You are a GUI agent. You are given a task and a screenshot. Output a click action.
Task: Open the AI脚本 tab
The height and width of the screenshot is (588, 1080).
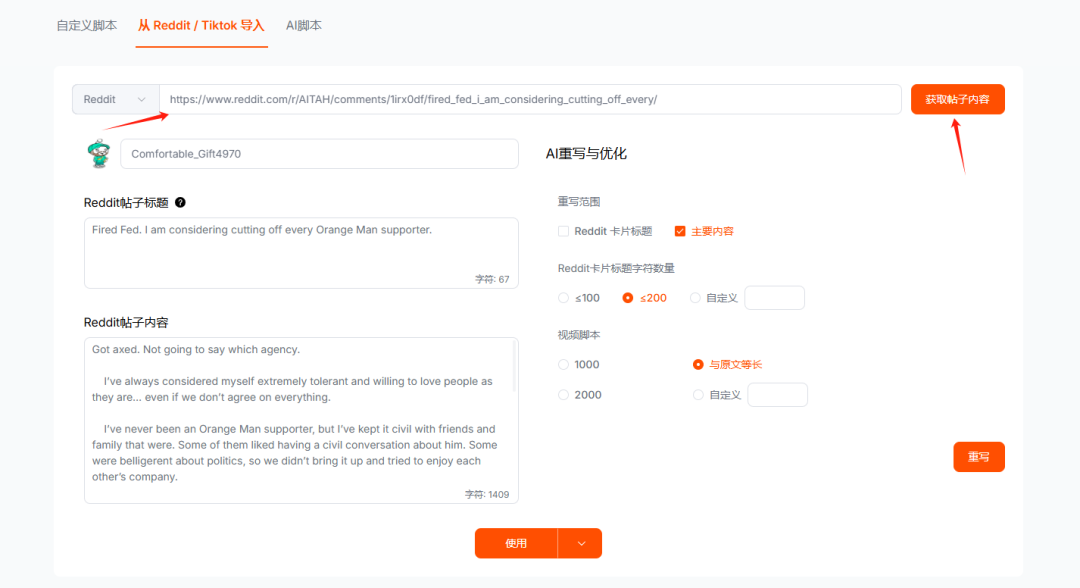303,25
